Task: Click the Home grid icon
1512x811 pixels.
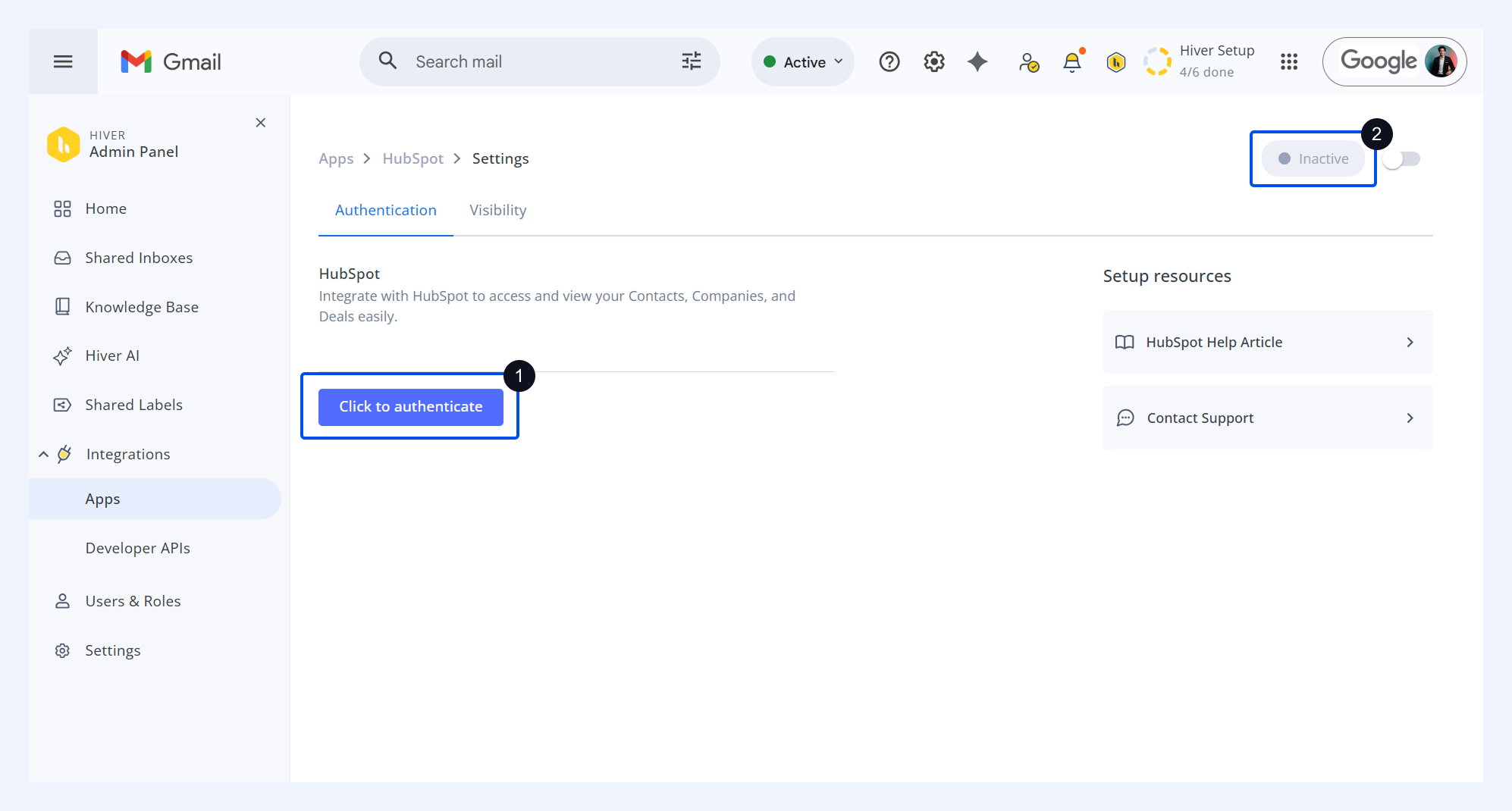Action: pos(62,208)
